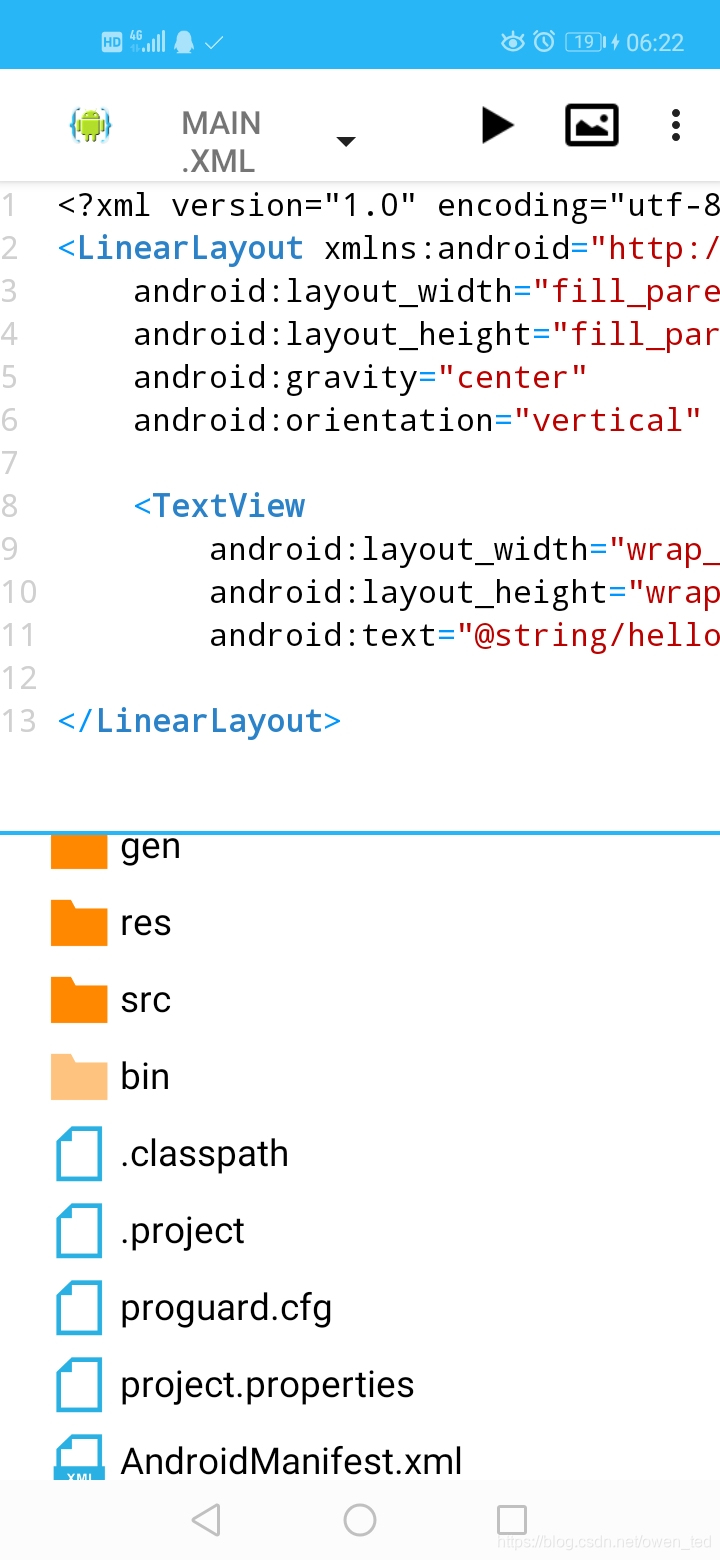Click the android:layout_height="fill_par line

coord(427,334)
